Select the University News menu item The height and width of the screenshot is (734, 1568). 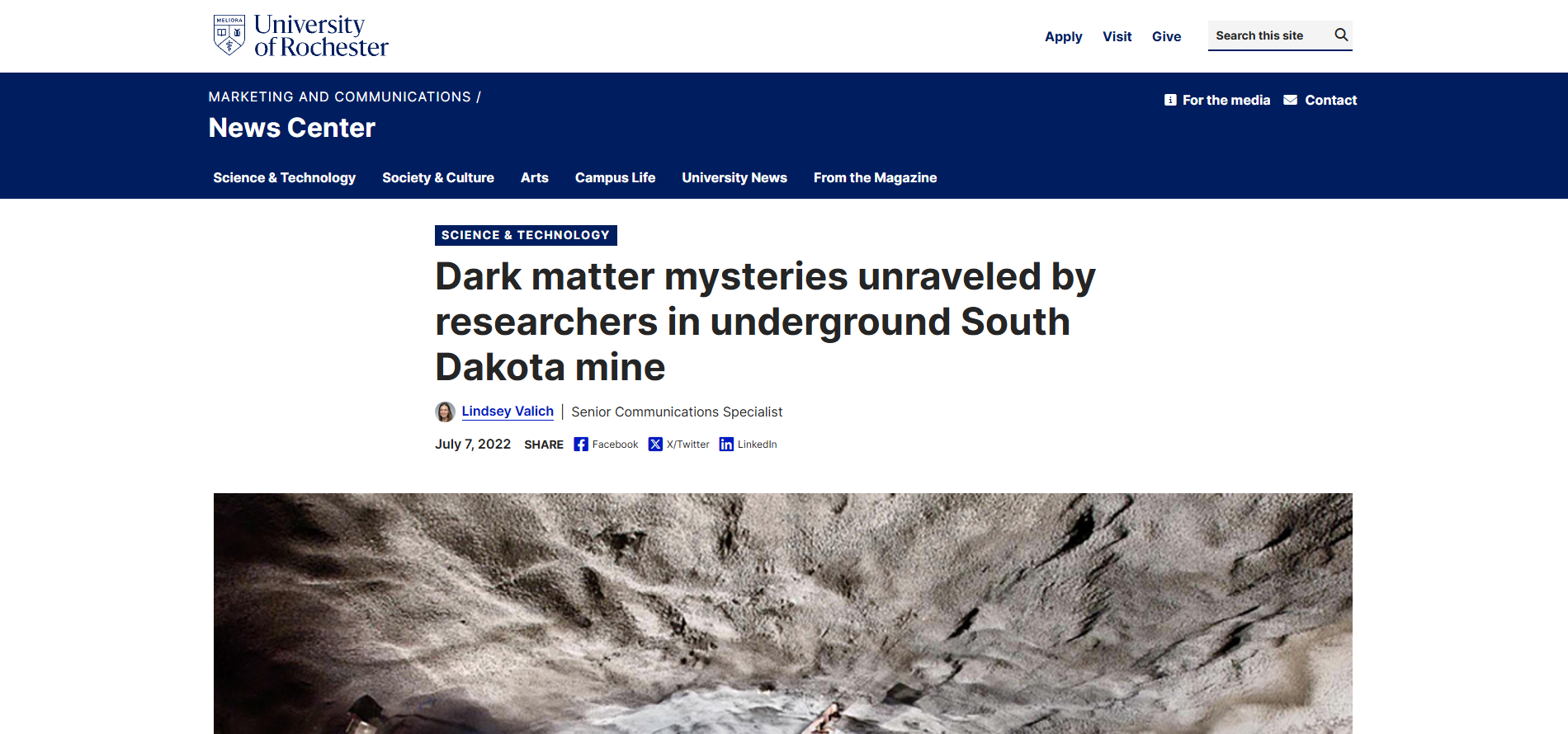tap(734, 177)
